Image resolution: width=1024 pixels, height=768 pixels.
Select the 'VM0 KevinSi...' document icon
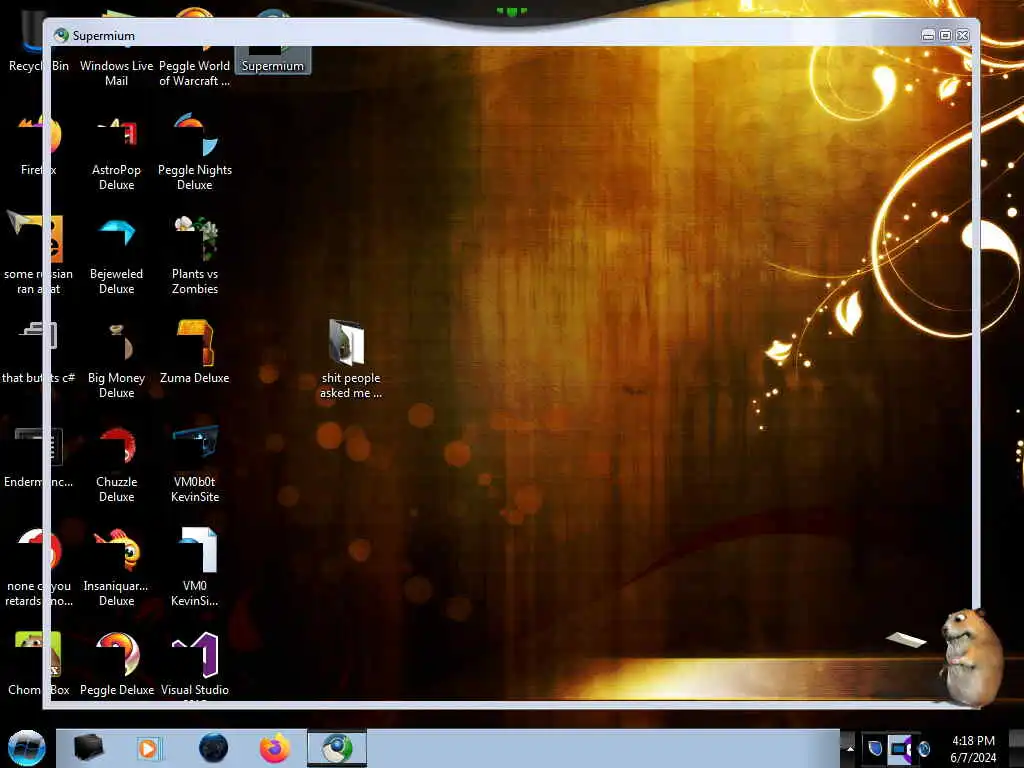[x=195, y=567]
